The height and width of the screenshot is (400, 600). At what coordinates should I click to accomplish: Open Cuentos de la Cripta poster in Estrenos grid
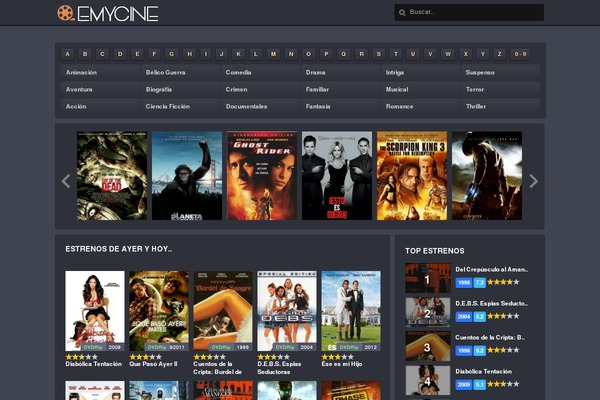pos(223,311)
